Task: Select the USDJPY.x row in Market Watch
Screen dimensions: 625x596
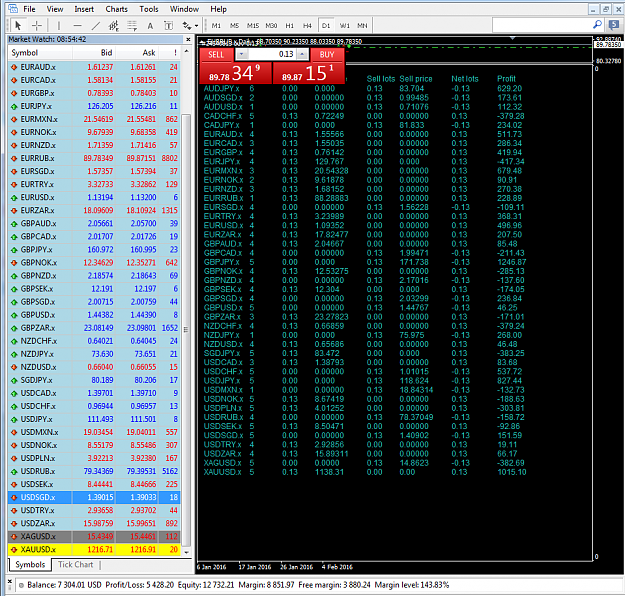Action: pyautogui.click(x=94, y=419)
